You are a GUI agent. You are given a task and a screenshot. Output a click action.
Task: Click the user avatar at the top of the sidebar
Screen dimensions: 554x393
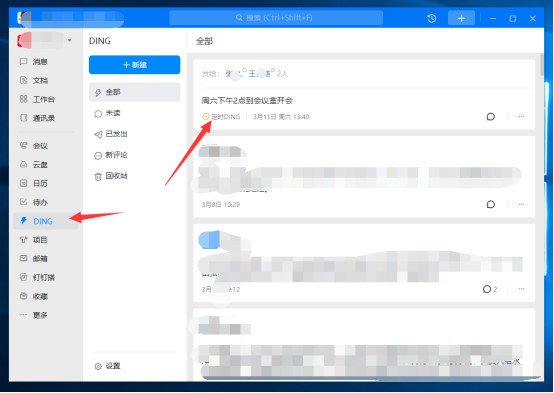coord(25,40)
